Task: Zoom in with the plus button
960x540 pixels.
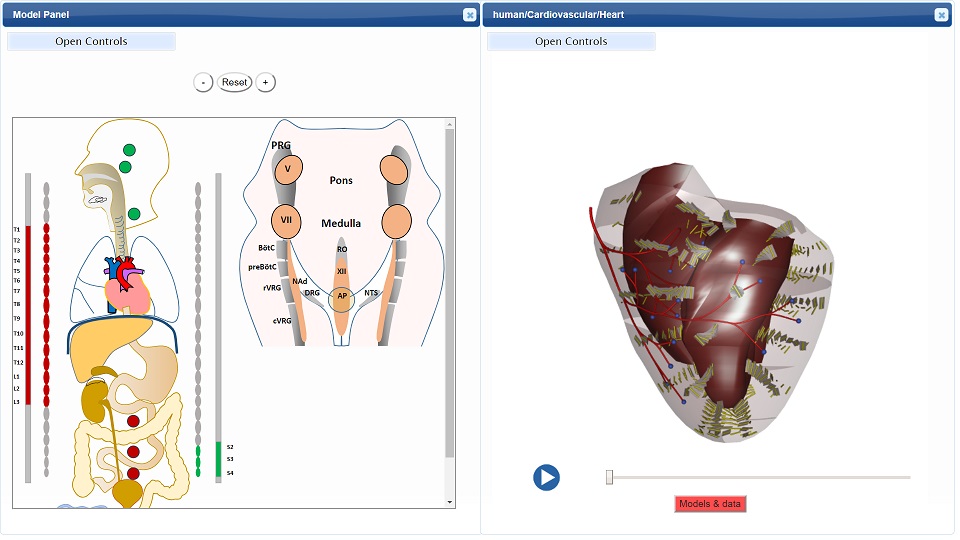Action: [x=265, y=83]
